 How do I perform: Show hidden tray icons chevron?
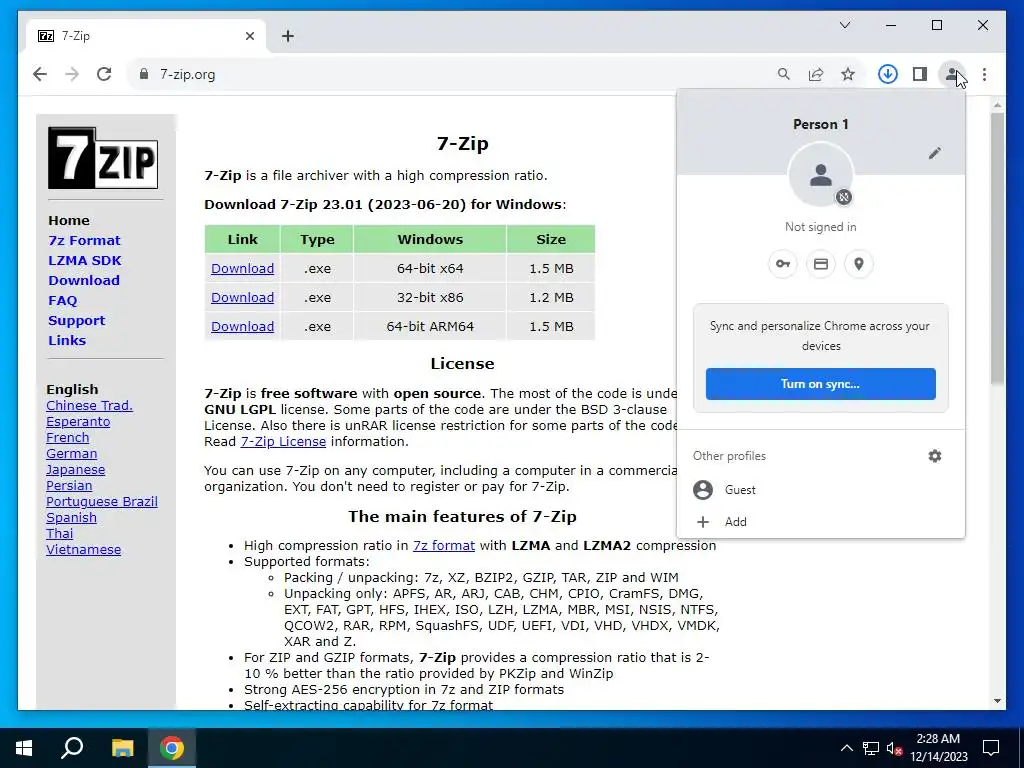point(846,748)
